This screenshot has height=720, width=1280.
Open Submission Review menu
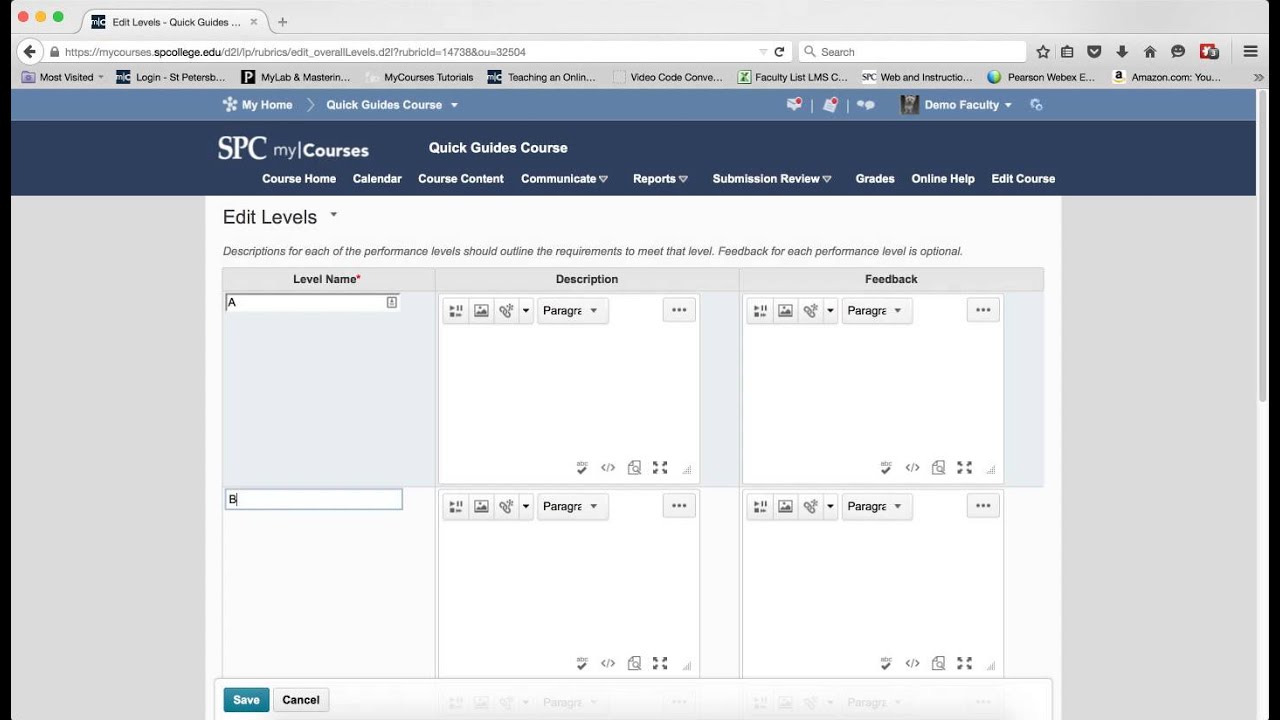772,179
